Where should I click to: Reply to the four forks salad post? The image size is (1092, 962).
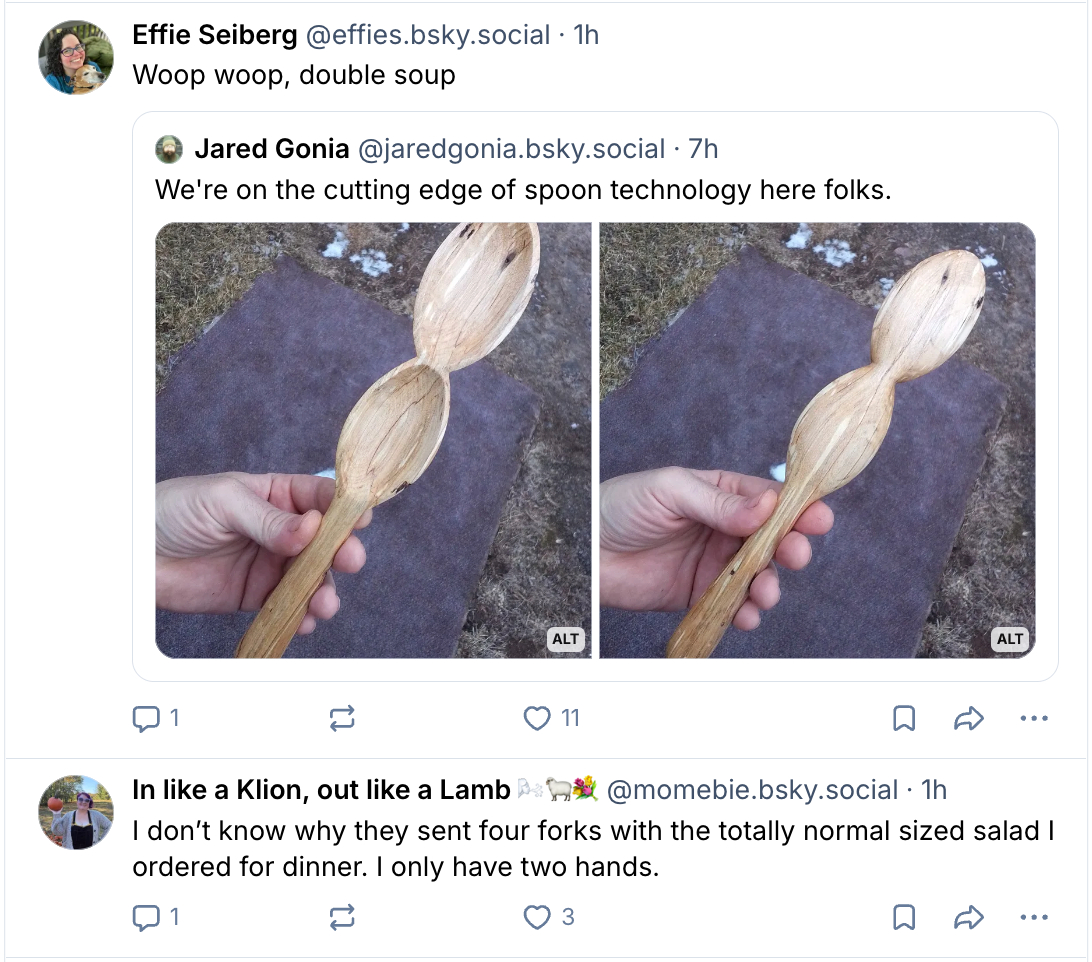(147, 917)
